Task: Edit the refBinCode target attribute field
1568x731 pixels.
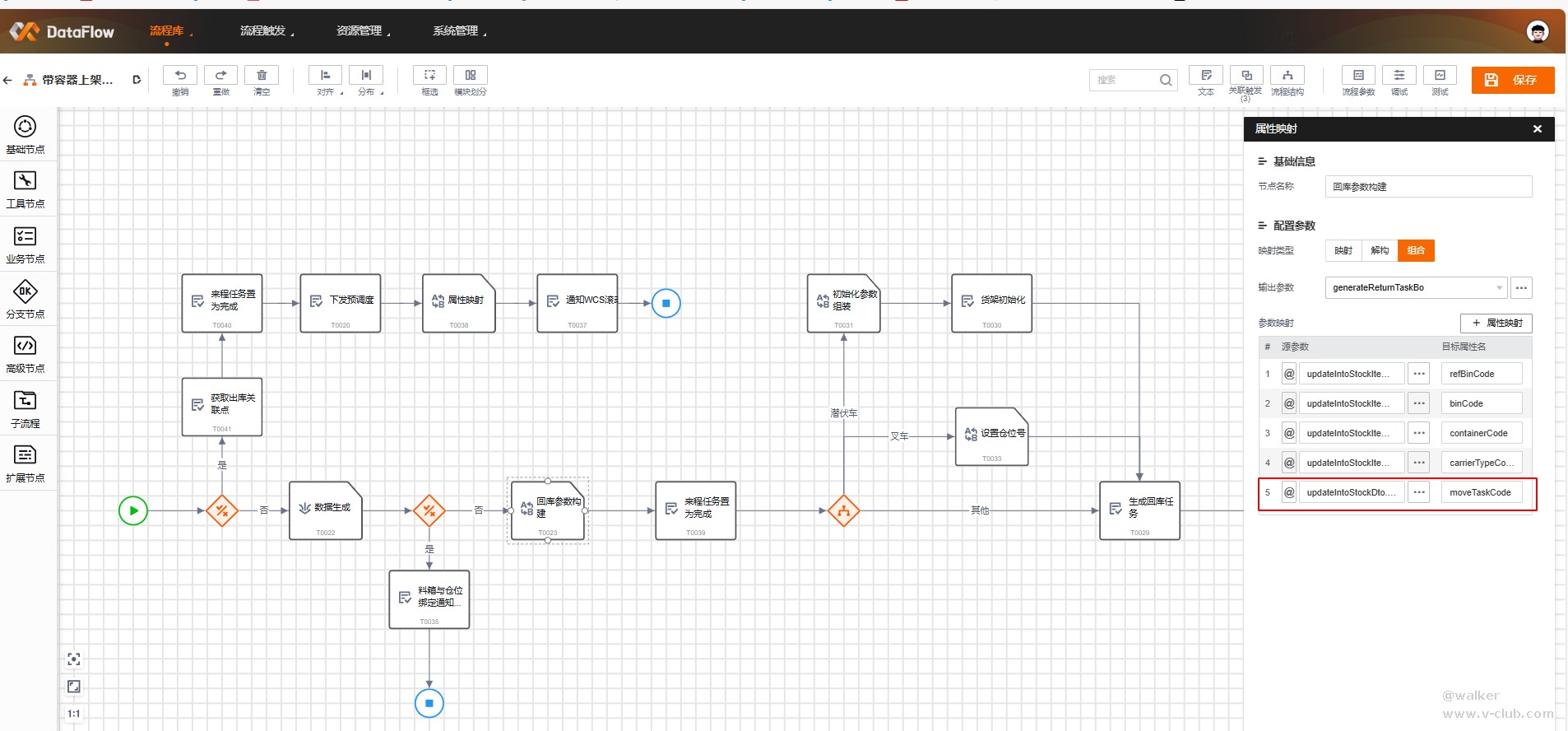Action: (x=1482, y=374)
